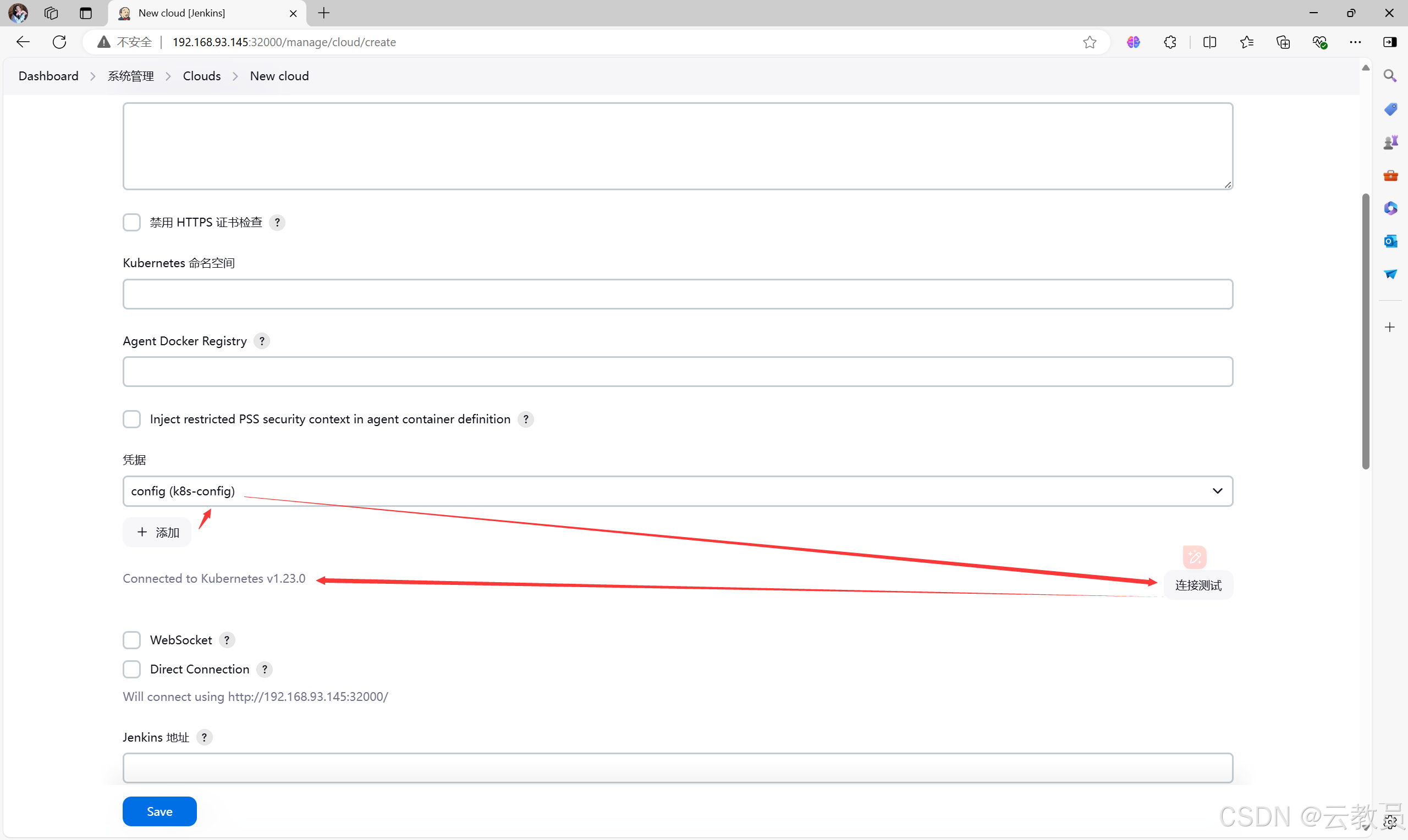
Task: Click 连接测试 test connection button
Action: (1198, 585)
